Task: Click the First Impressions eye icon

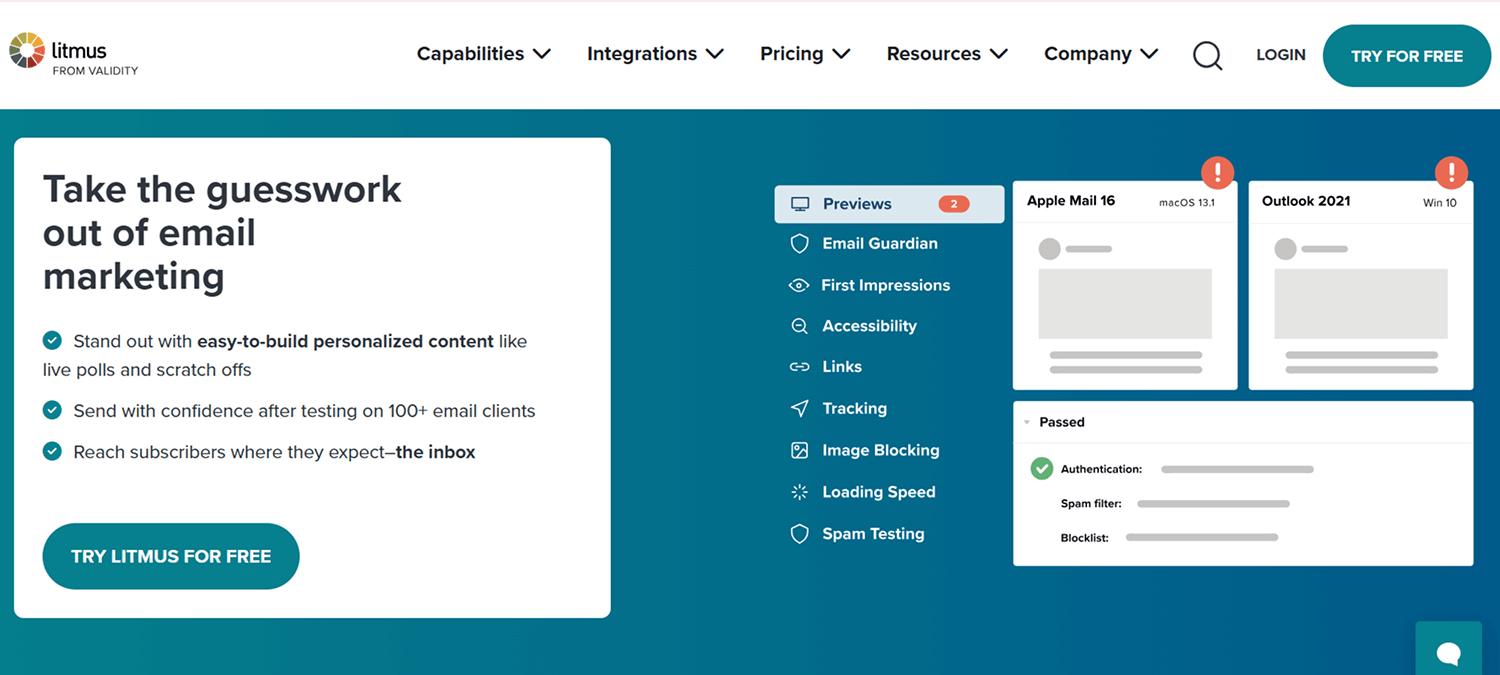Action: click(x=798, y=285)
